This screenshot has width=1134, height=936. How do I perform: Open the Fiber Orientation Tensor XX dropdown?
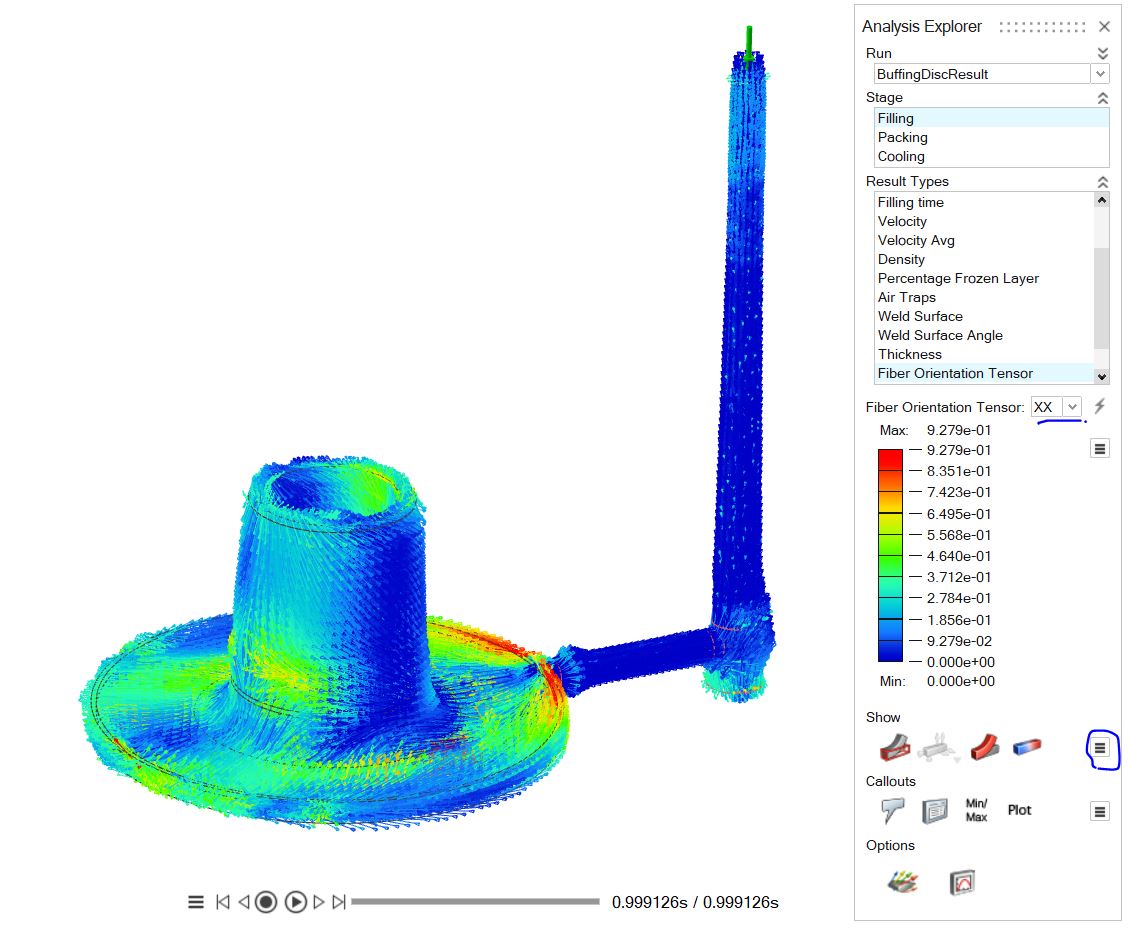(x=1056, y=407)
